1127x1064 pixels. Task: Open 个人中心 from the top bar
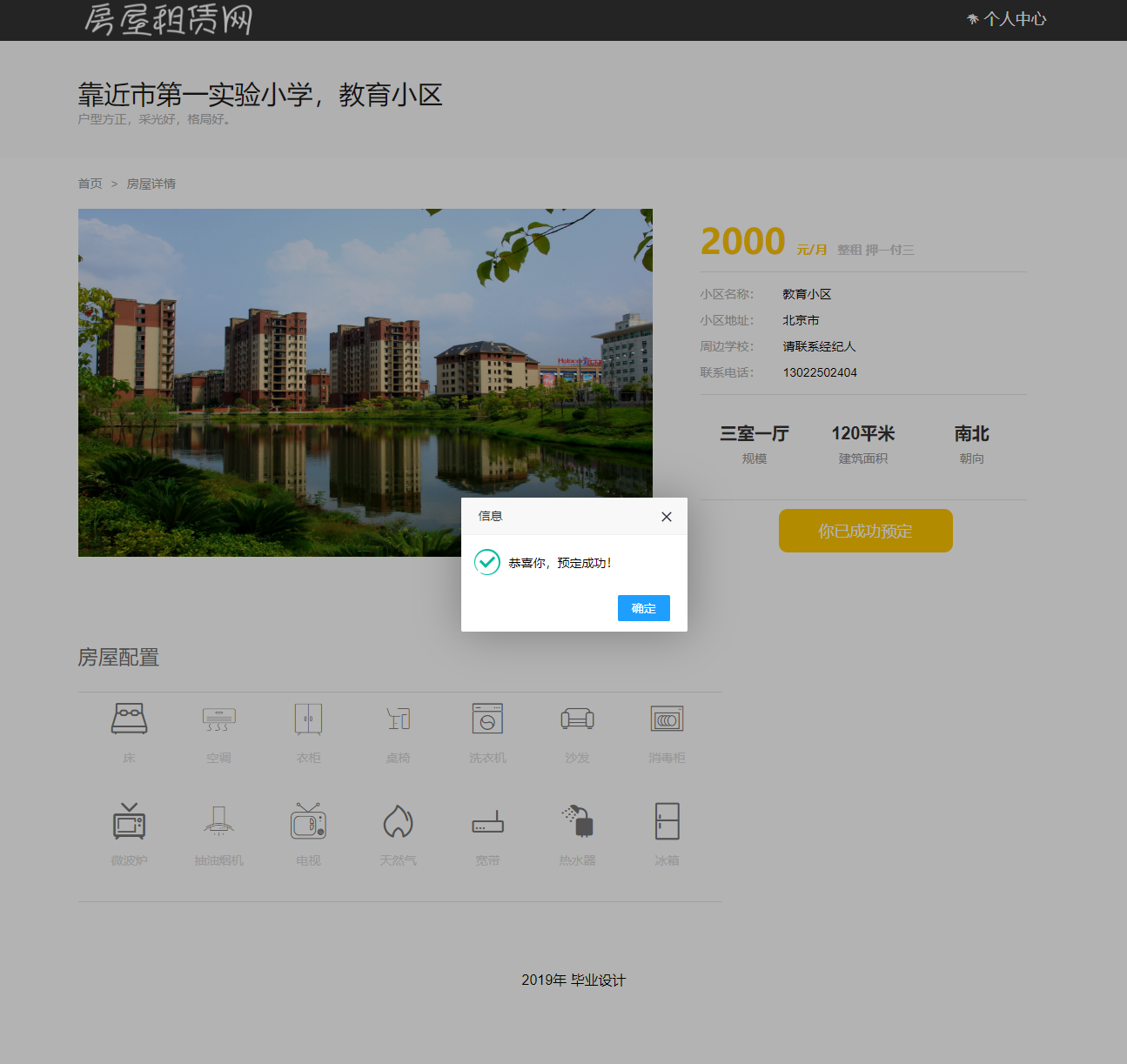coord(1015,18)
